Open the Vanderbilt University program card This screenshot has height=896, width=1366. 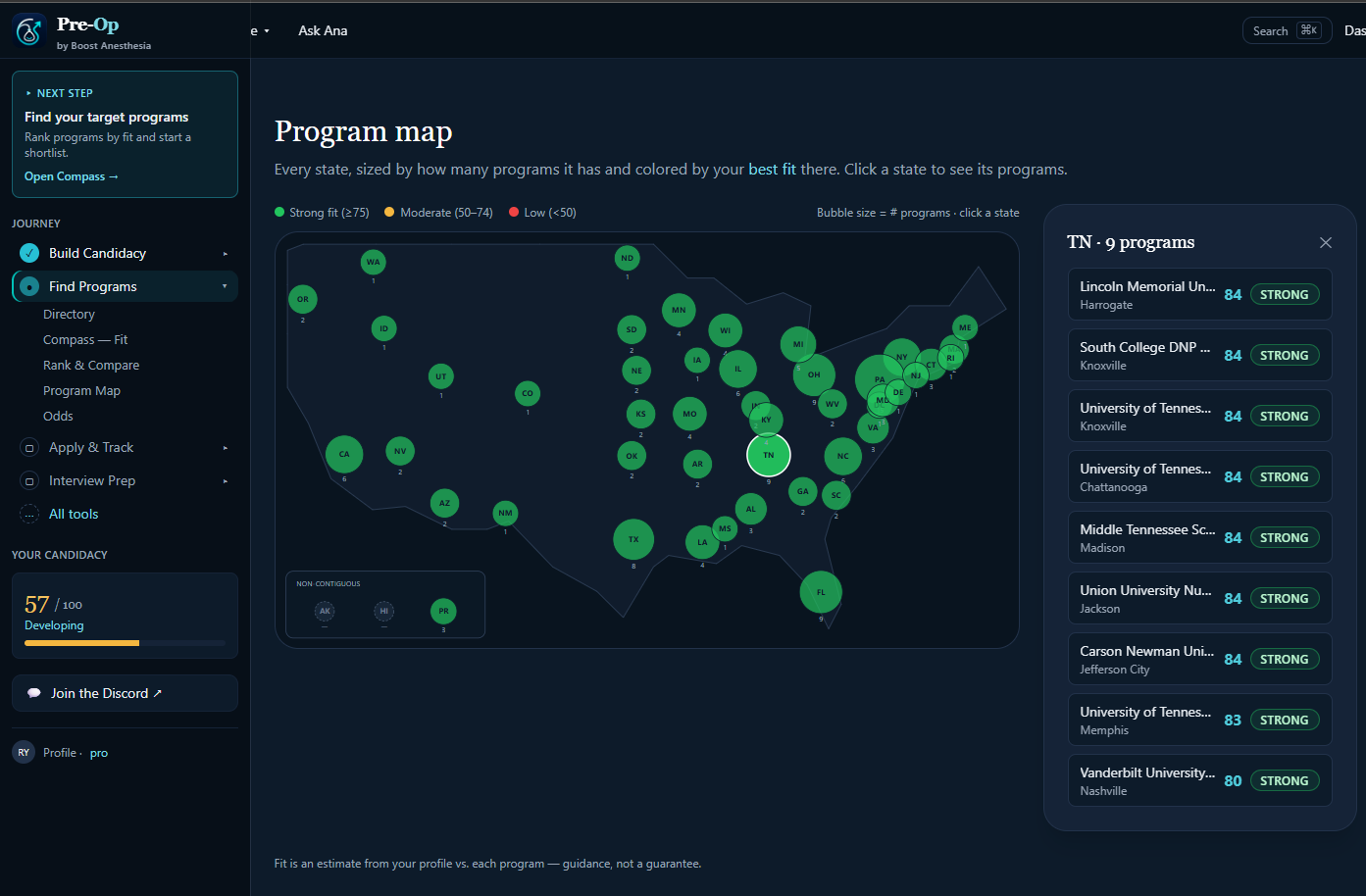coord(1200,780)
